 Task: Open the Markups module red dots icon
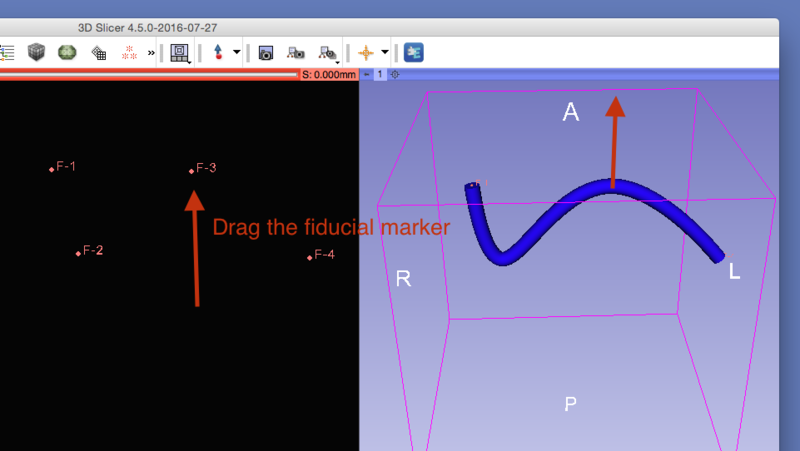tap(129, 52)
